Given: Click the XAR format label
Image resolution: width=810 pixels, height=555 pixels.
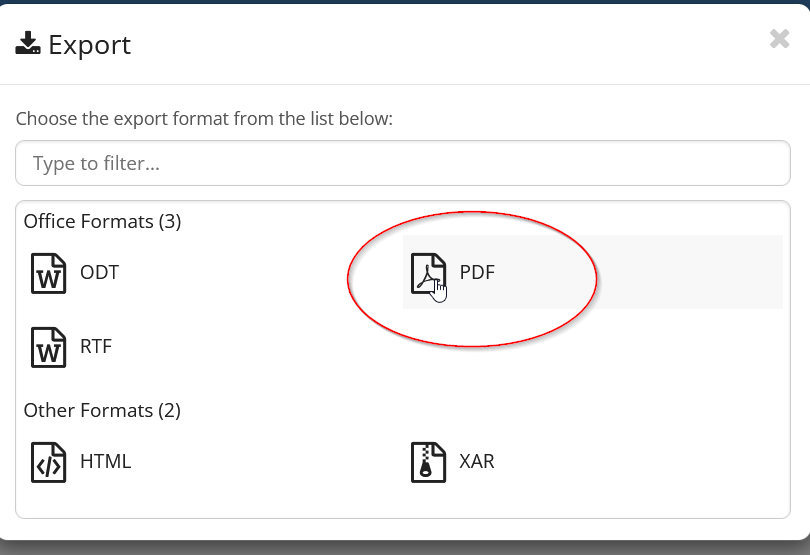Looking at the screenshot, I should click(x=477, y=462).
